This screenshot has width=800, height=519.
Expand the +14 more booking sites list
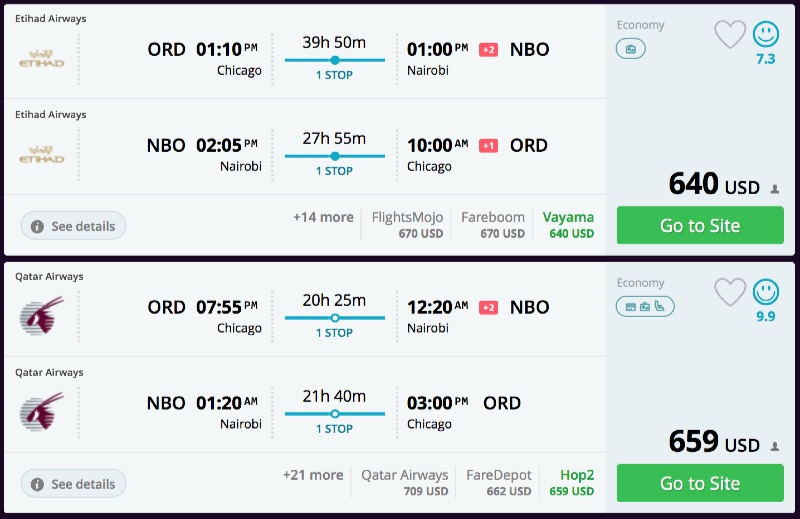tap(323, 217)
